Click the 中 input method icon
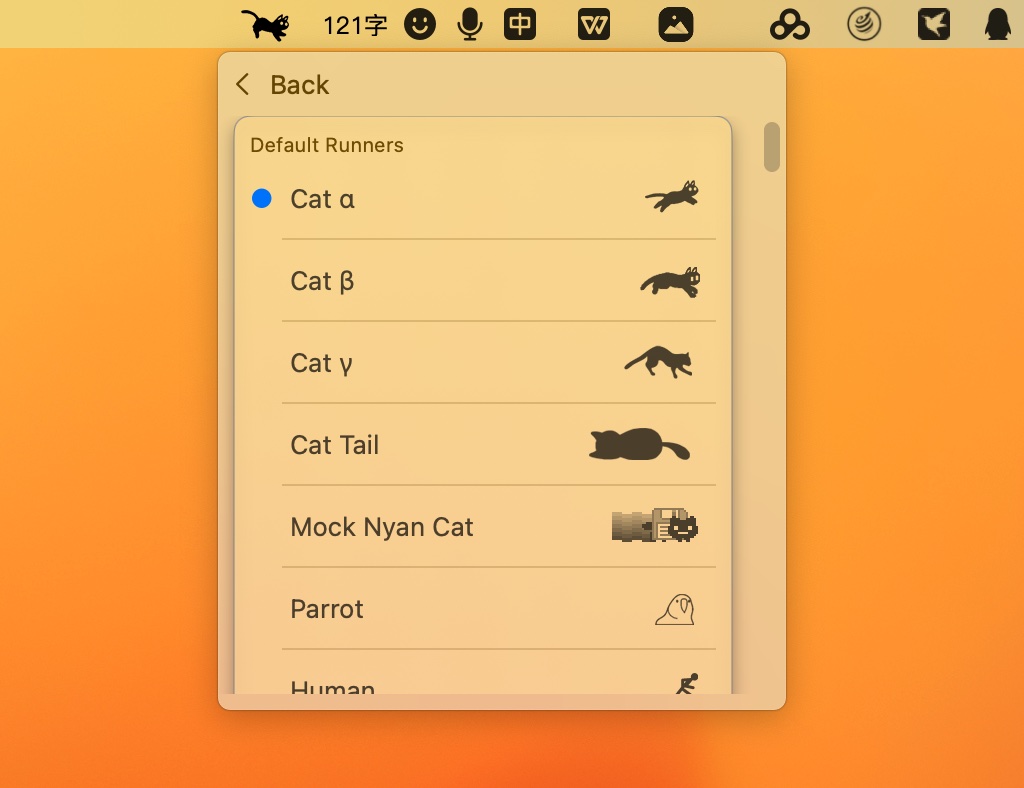 coord(520,24)
